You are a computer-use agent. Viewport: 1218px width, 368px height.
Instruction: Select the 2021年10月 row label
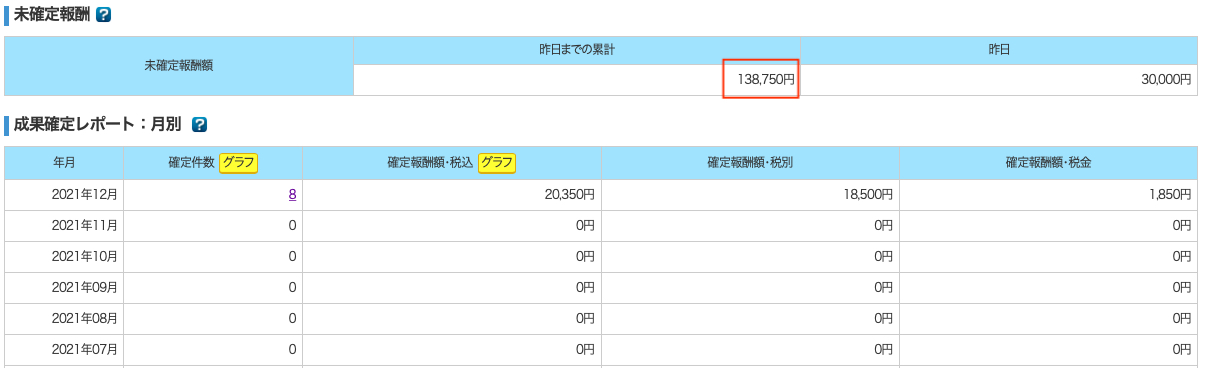(85, 257)
